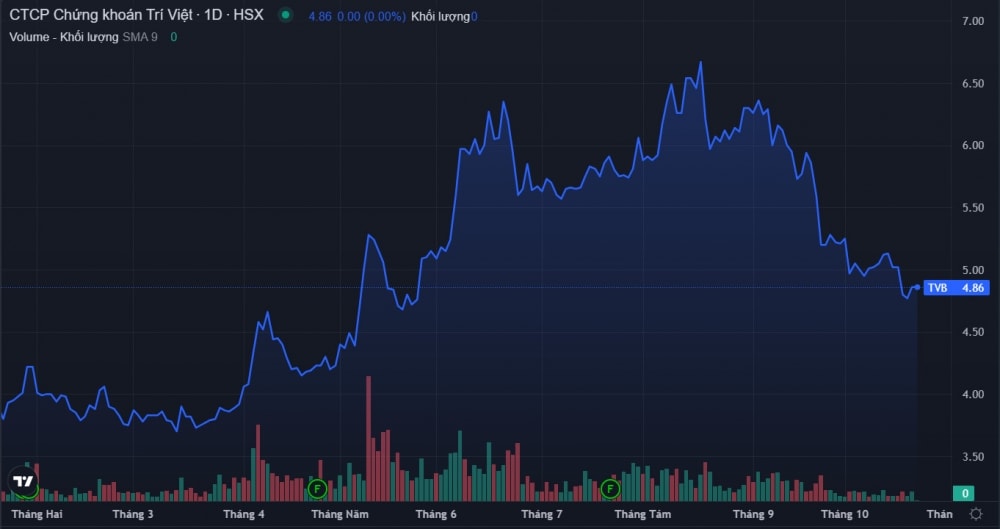1000x529 pixels.
Task: Click the green volume value 0 on axis
Action: tap(965, 493)
